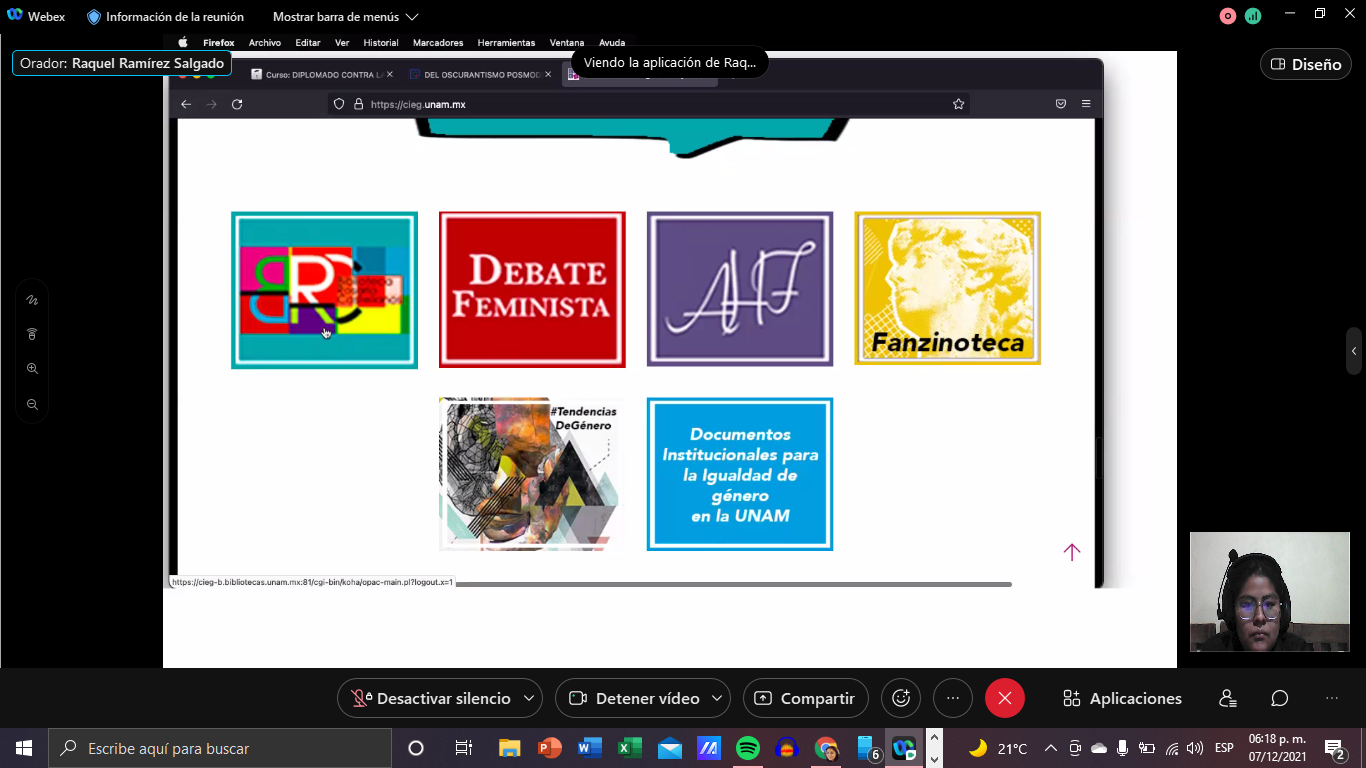
Task: Switch to DEL OSCURANTISMO POSMOD tab
Action: (478, 75)
